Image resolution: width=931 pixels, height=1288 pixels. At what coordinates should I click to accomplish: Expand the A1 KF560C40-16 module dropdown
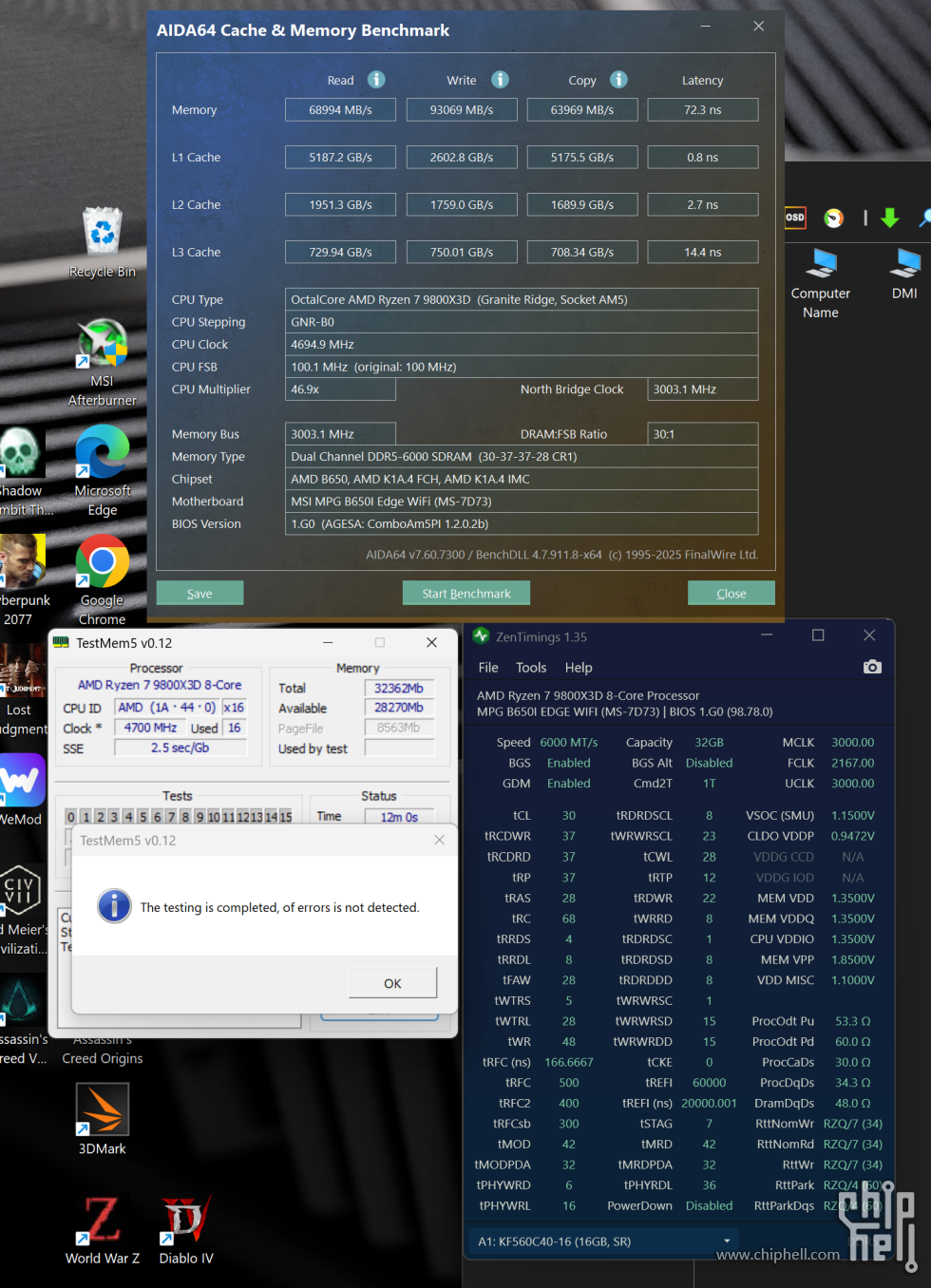click(603, 1241)
